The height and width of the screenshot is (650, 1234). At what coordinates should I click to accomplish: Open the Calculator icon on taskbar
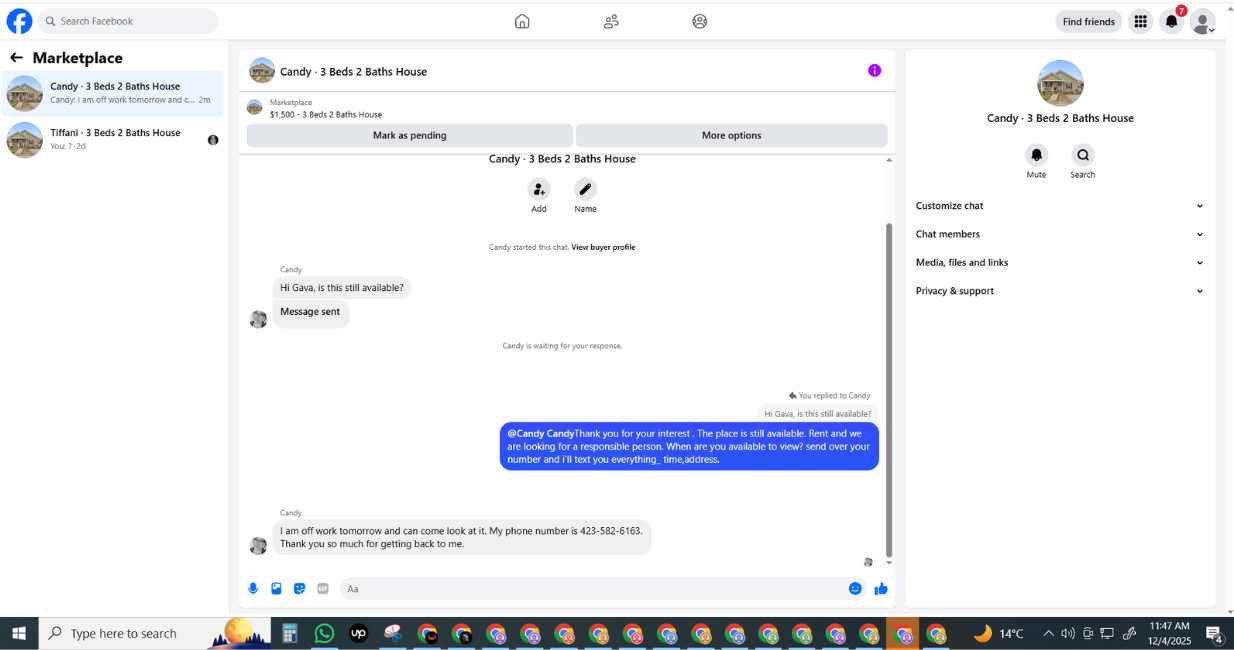[x=290, y=633]
